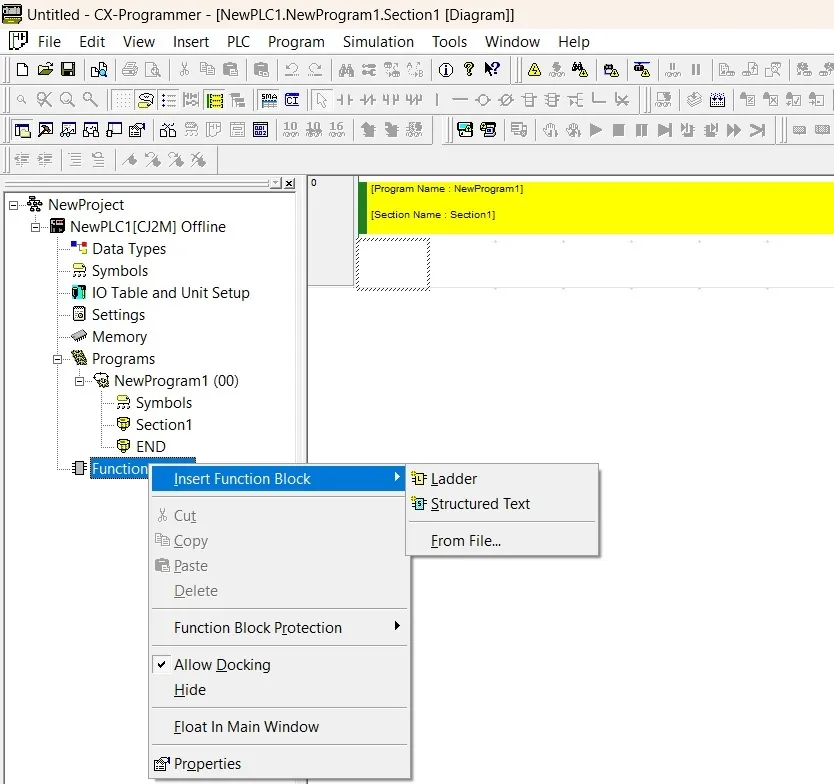Click the SMA mnemonics view icon
Viewport: 834px width, 784px height.
[x=269, y=100]
